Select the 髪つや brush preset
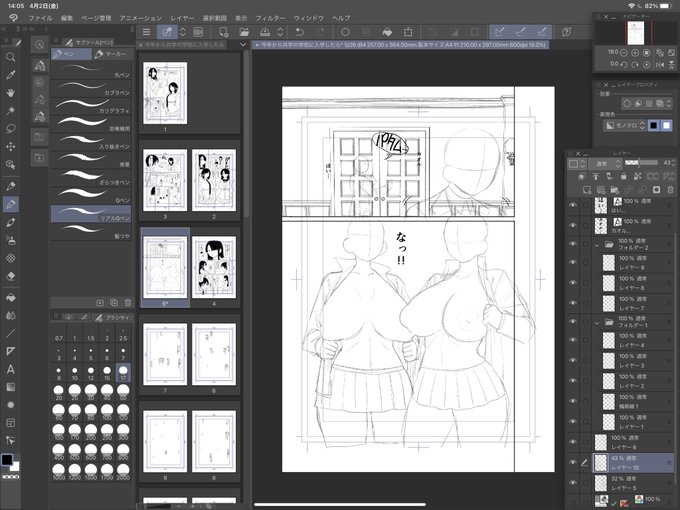680x510 pixels. click(x=91, y=231)
